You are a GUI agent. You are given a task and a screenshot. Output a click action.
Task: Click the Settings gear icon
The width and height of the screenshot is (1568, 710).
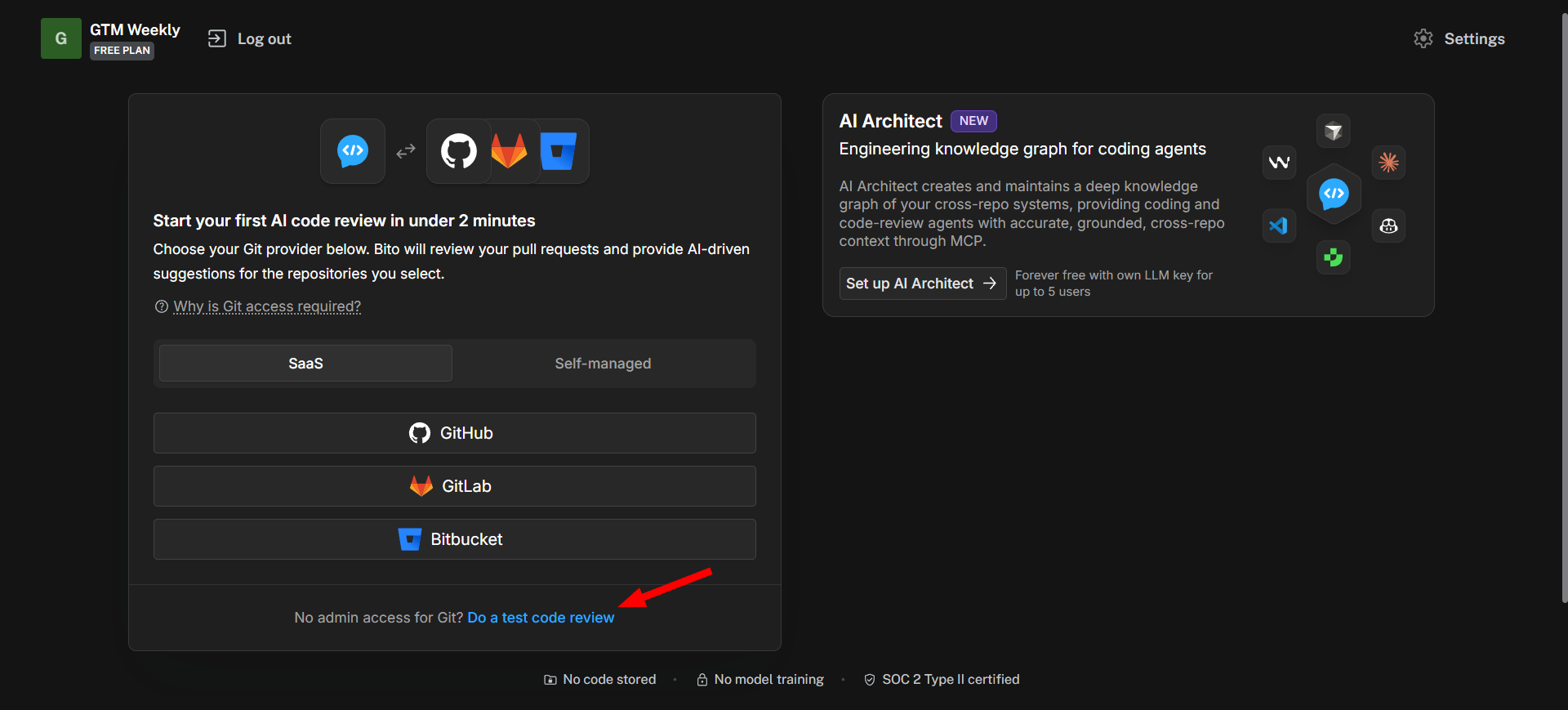(1423, 38)
